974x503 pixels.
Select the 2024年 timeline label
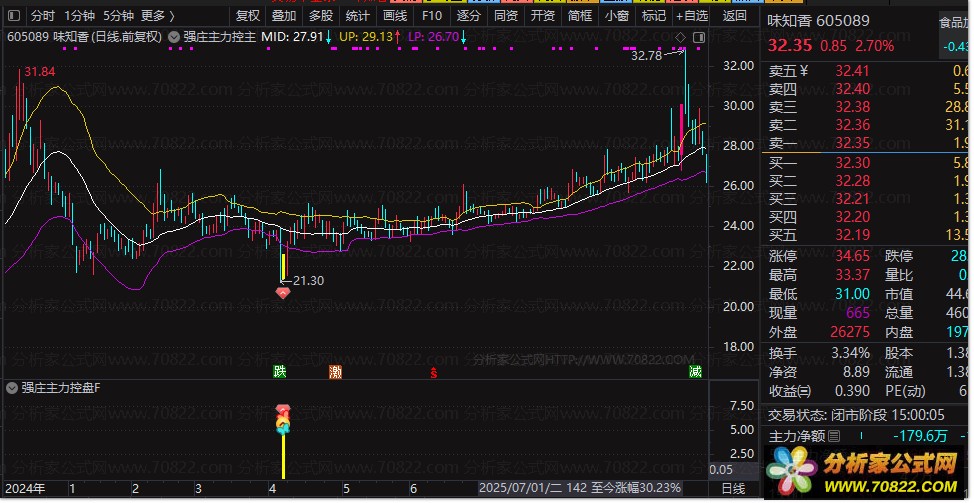25,489
